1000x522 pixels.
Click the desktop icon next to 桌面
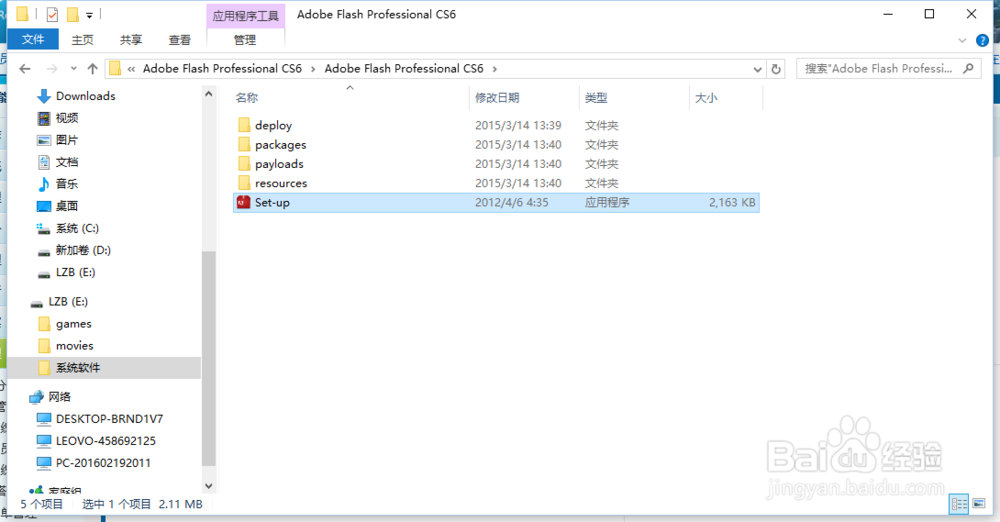[43, 206]
